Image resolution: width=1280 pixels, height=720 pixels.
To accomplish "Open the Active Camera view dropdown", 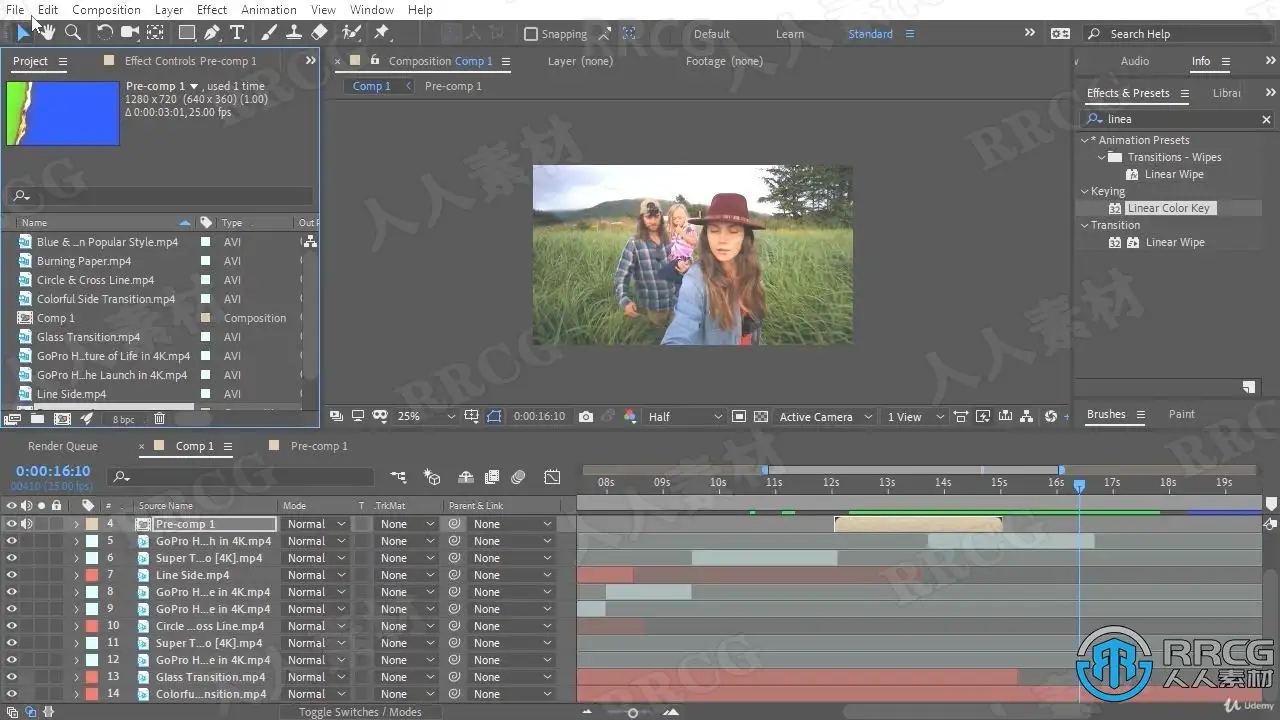I will point(825,417).
